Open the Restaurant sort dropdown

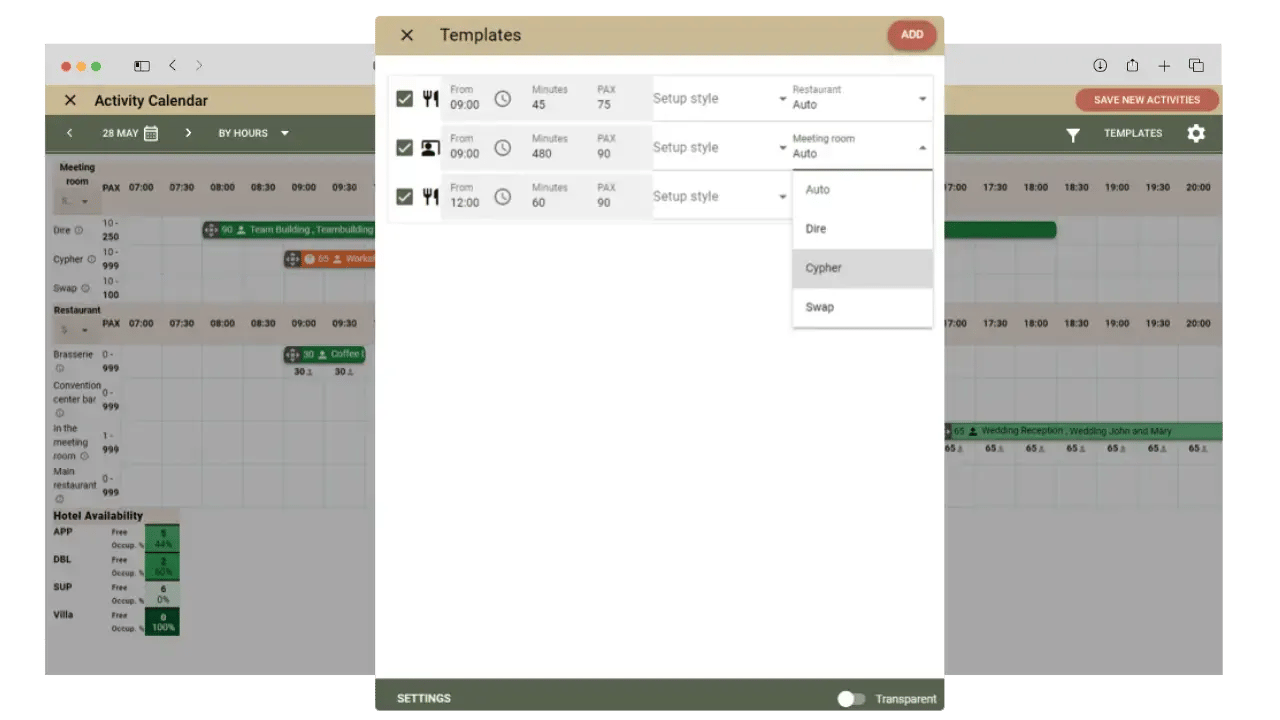(75, 329)
